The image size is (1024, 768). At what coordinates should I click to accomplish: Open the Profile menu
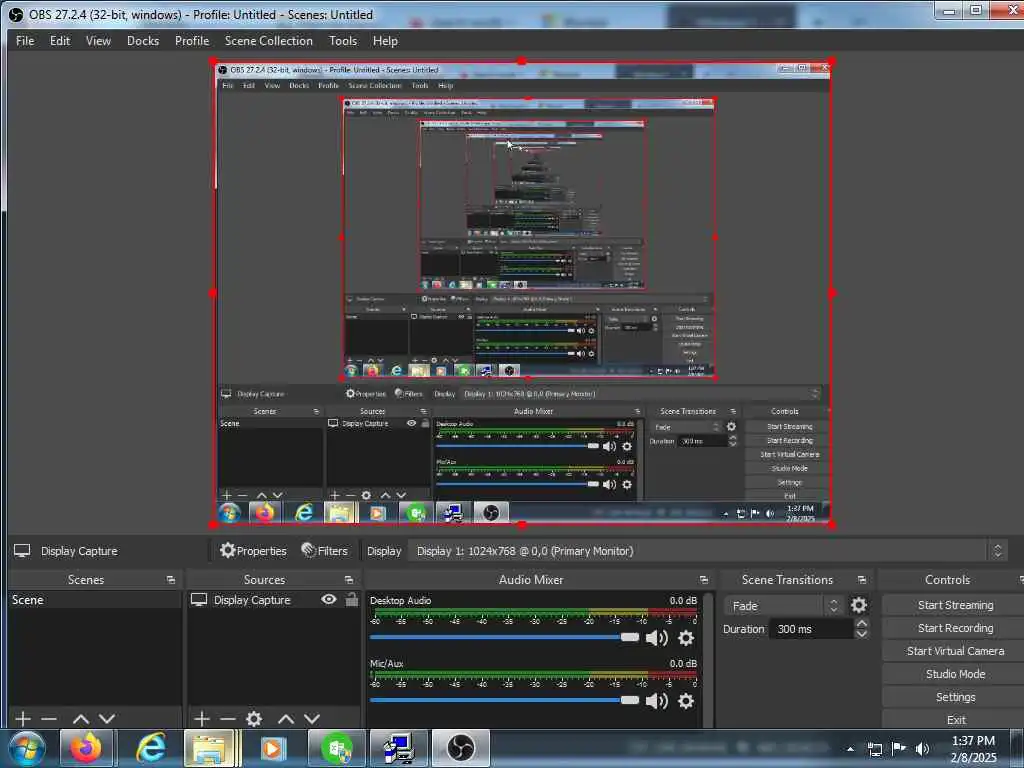pyautogui.click(x=191, y=40)
